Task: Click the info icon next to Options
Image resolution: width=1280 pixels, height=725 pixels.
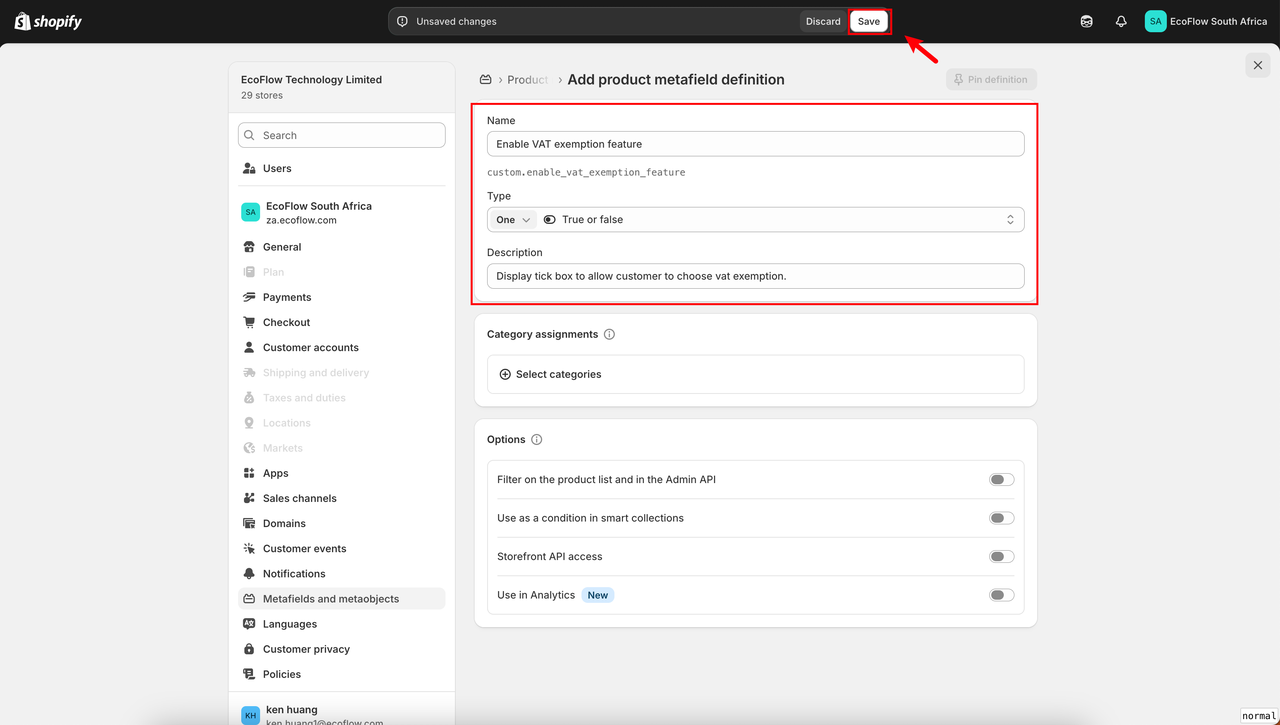Action: [537, 440]
